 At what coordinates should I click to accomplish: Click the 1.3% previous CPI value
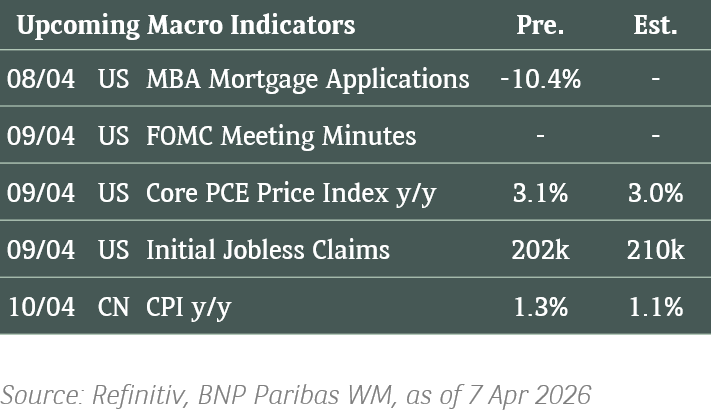click(540, 307)
